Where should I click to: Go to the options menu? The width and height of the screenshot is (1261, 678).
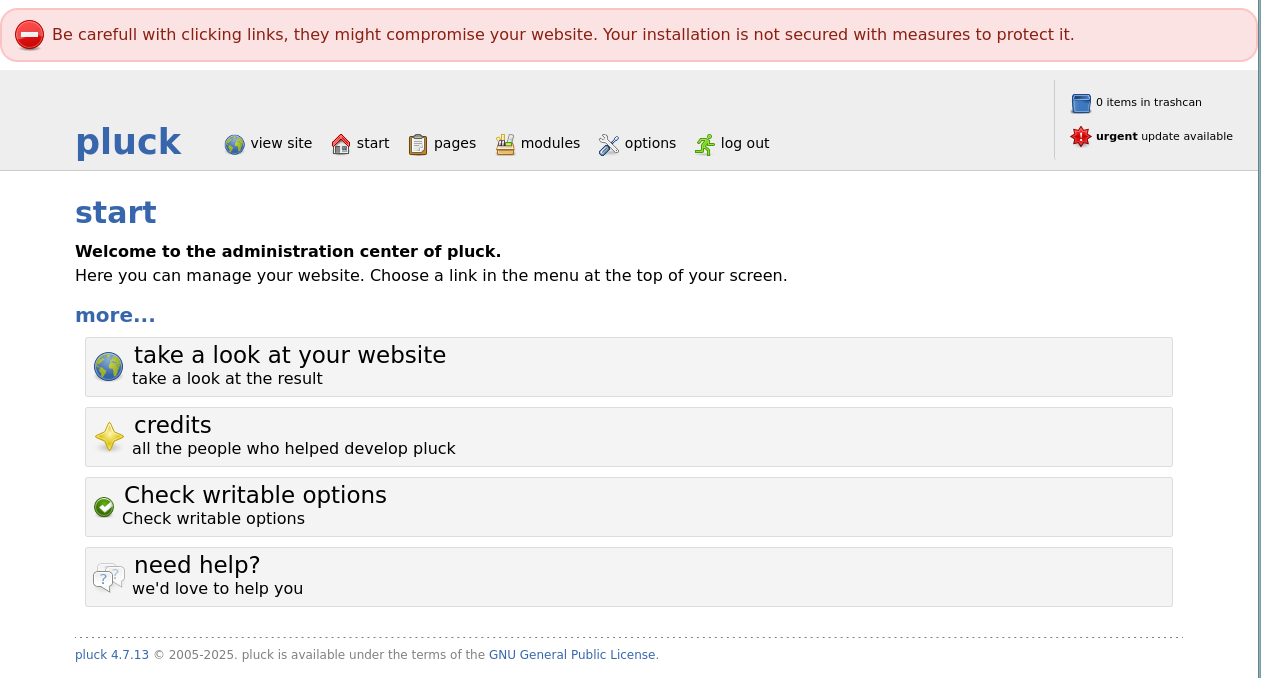point(637,144)
